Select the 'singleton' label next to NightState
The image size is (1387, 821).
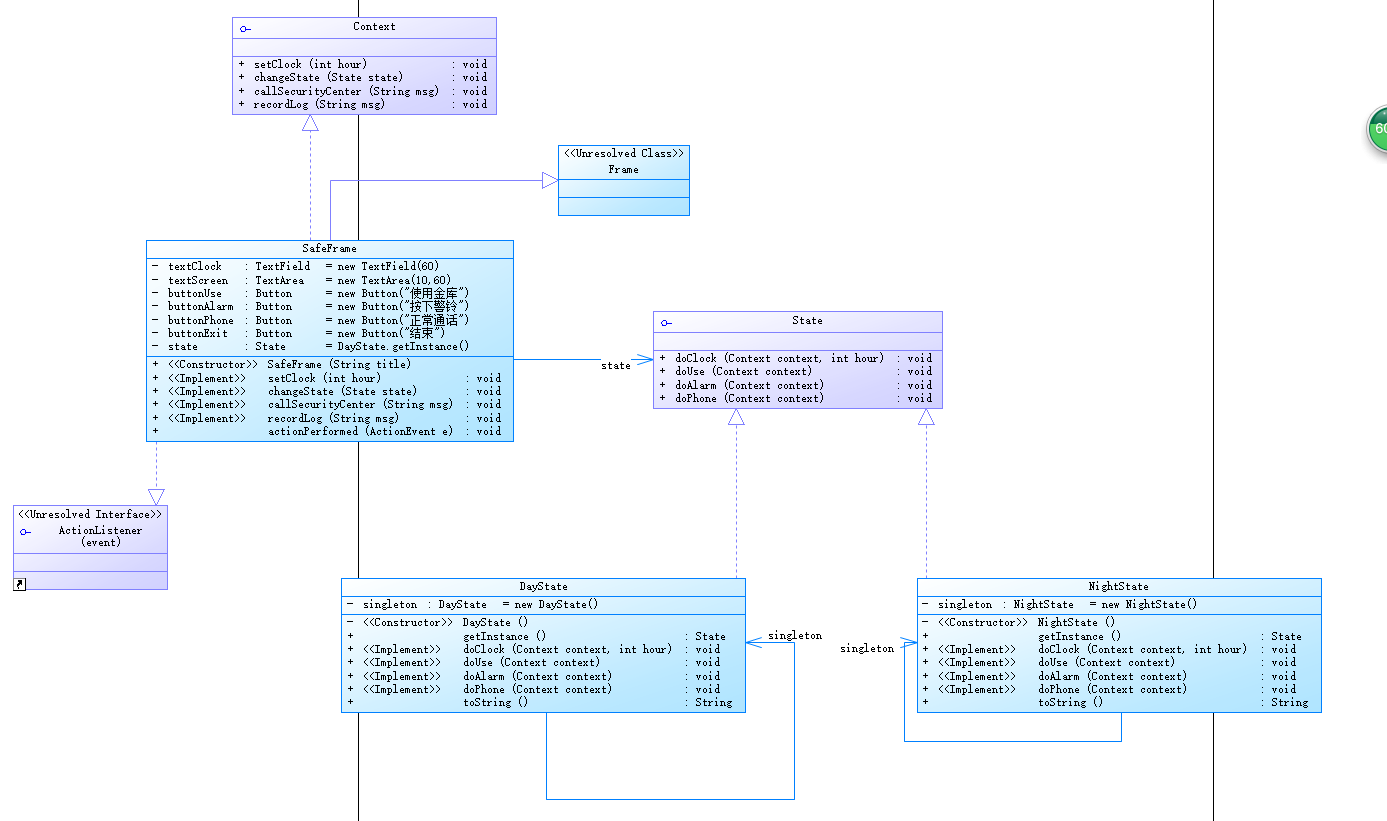click(867, 649)
